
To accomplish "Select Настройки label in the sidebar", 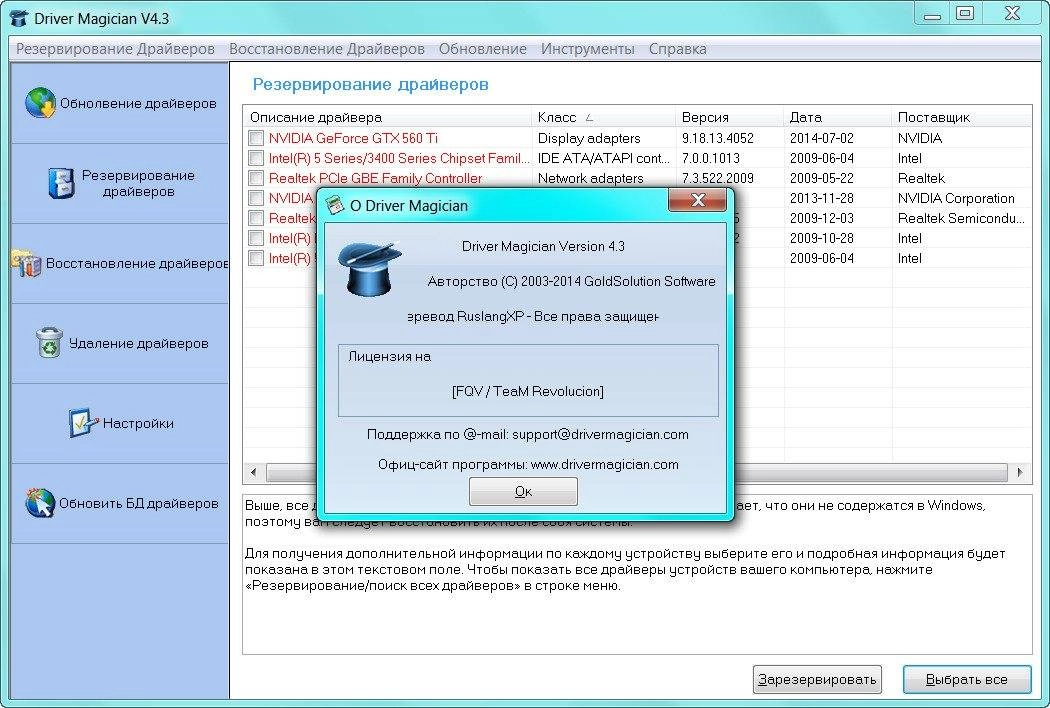I will (138, 423).
